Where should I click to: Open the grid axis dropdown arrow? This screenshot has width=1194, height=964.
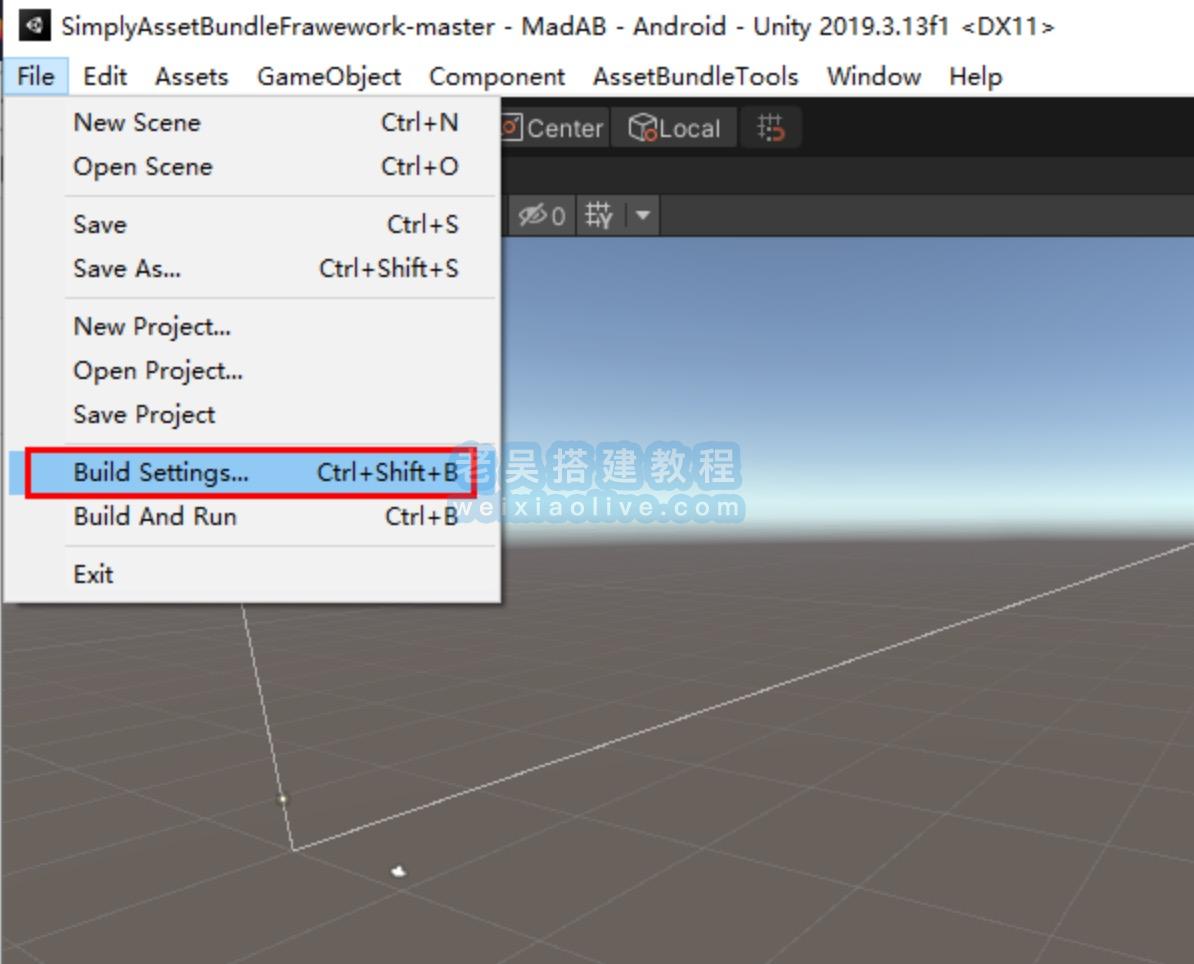click(x=642, y=215)
